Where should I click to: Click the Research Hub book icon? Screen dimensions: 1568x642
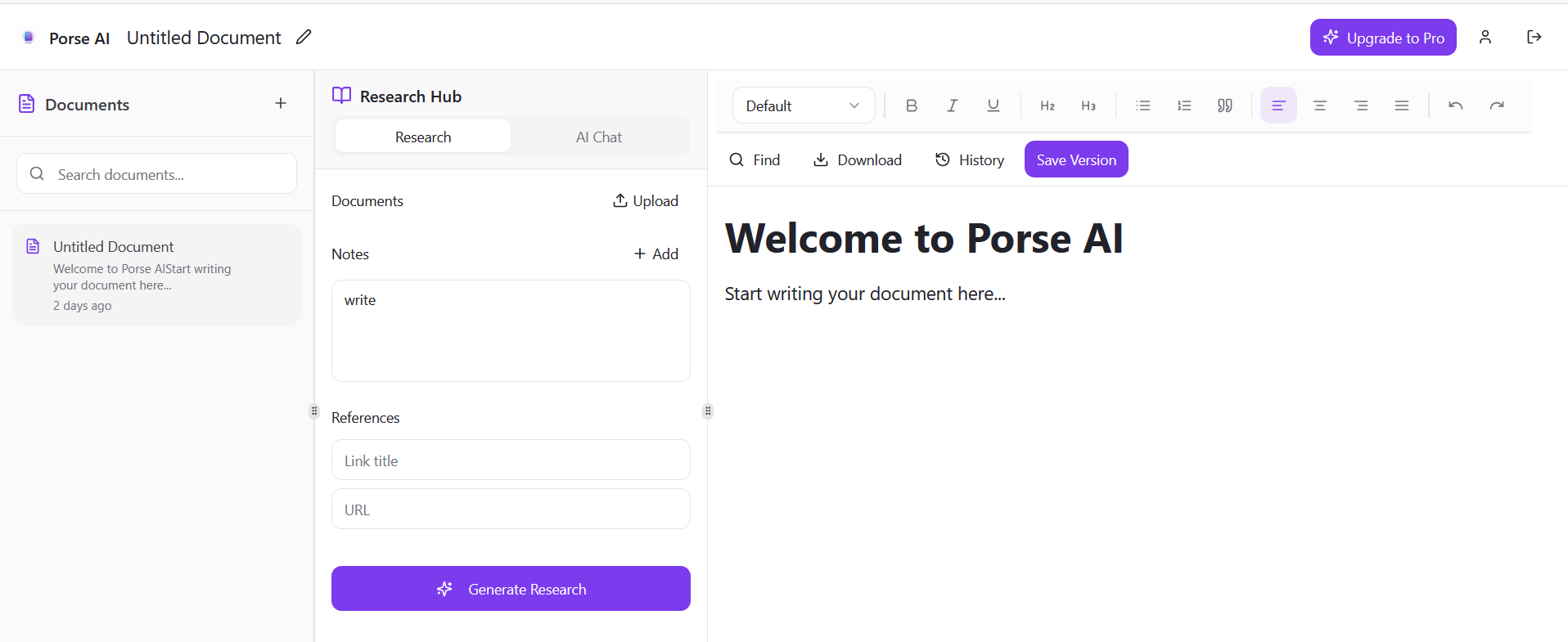(x=341, y=96)
